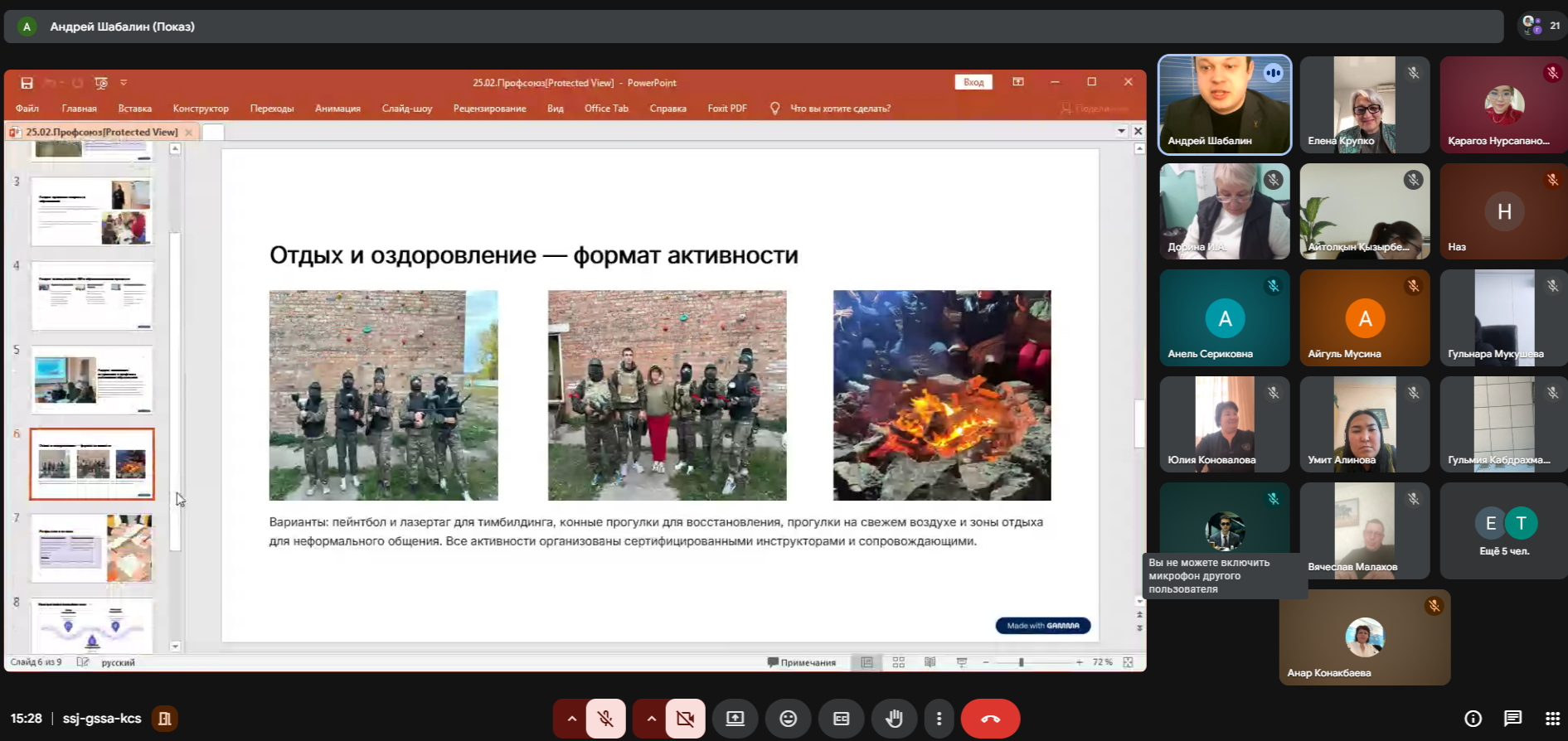Image resolution: width=1568 pixels, height=741 pixels.
Task: Expand audio settings arrow next to microphone
Action: point(571,719)
